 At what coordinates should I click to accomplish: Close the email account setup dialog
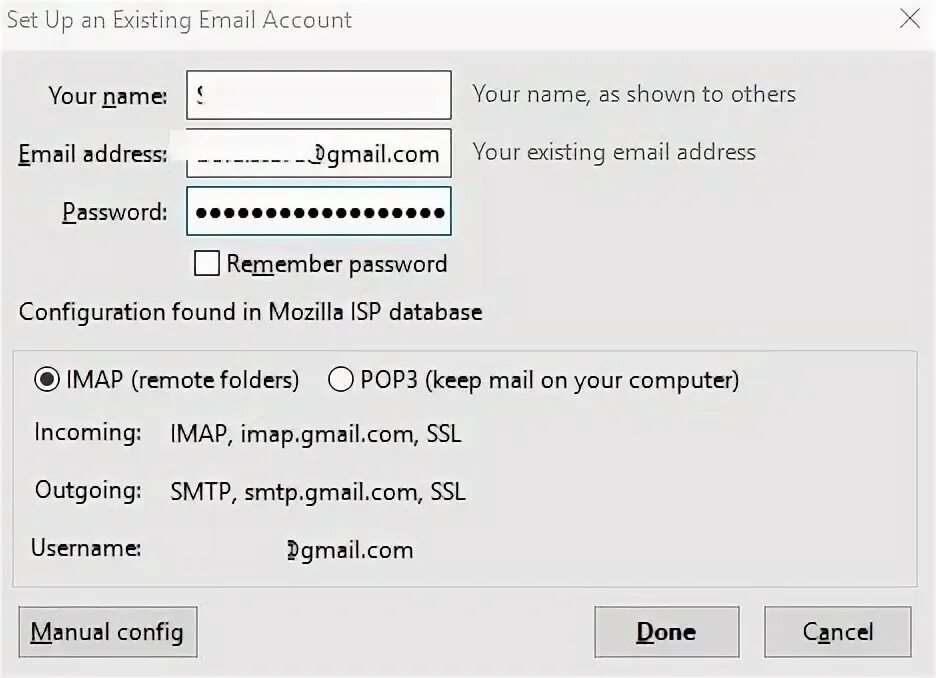[909, 19]
